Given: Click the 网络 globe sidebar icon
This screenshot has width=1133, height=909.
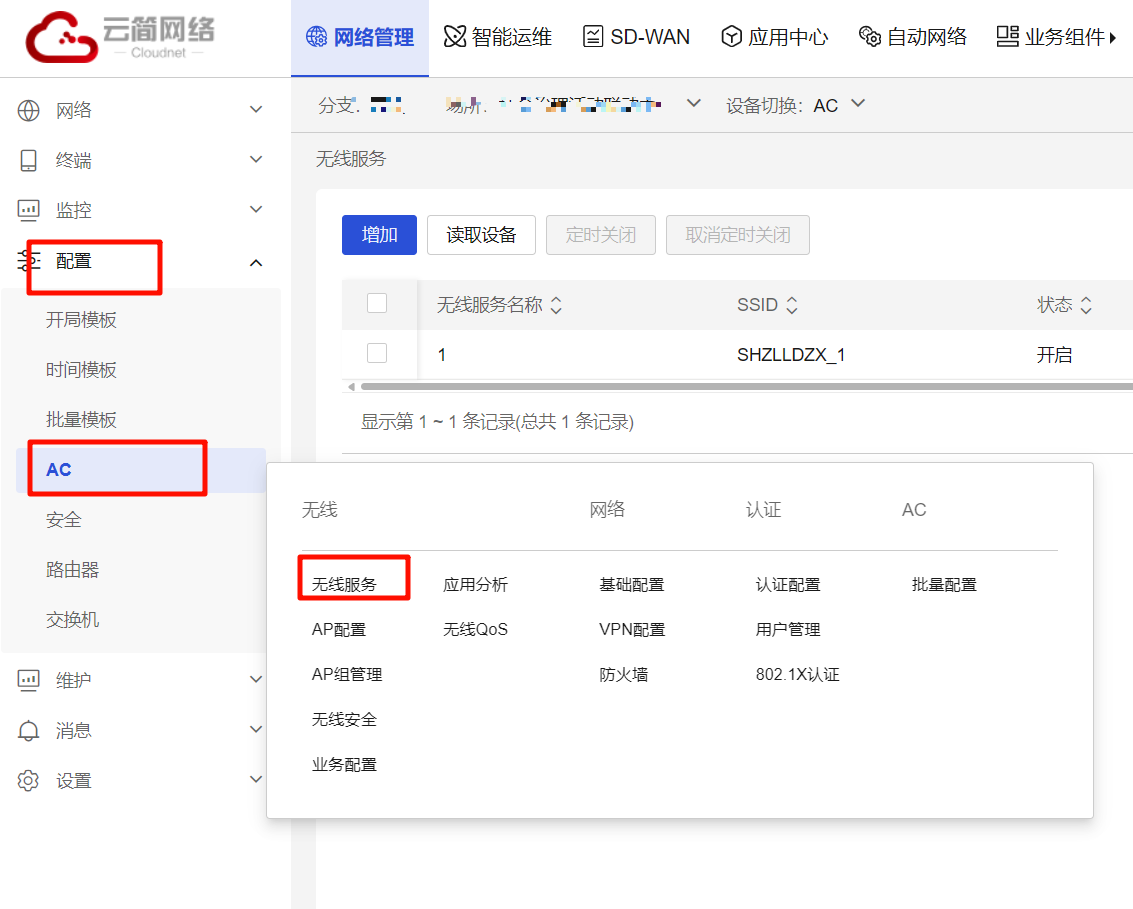Looking at the screenshot, I should (28, 111).
